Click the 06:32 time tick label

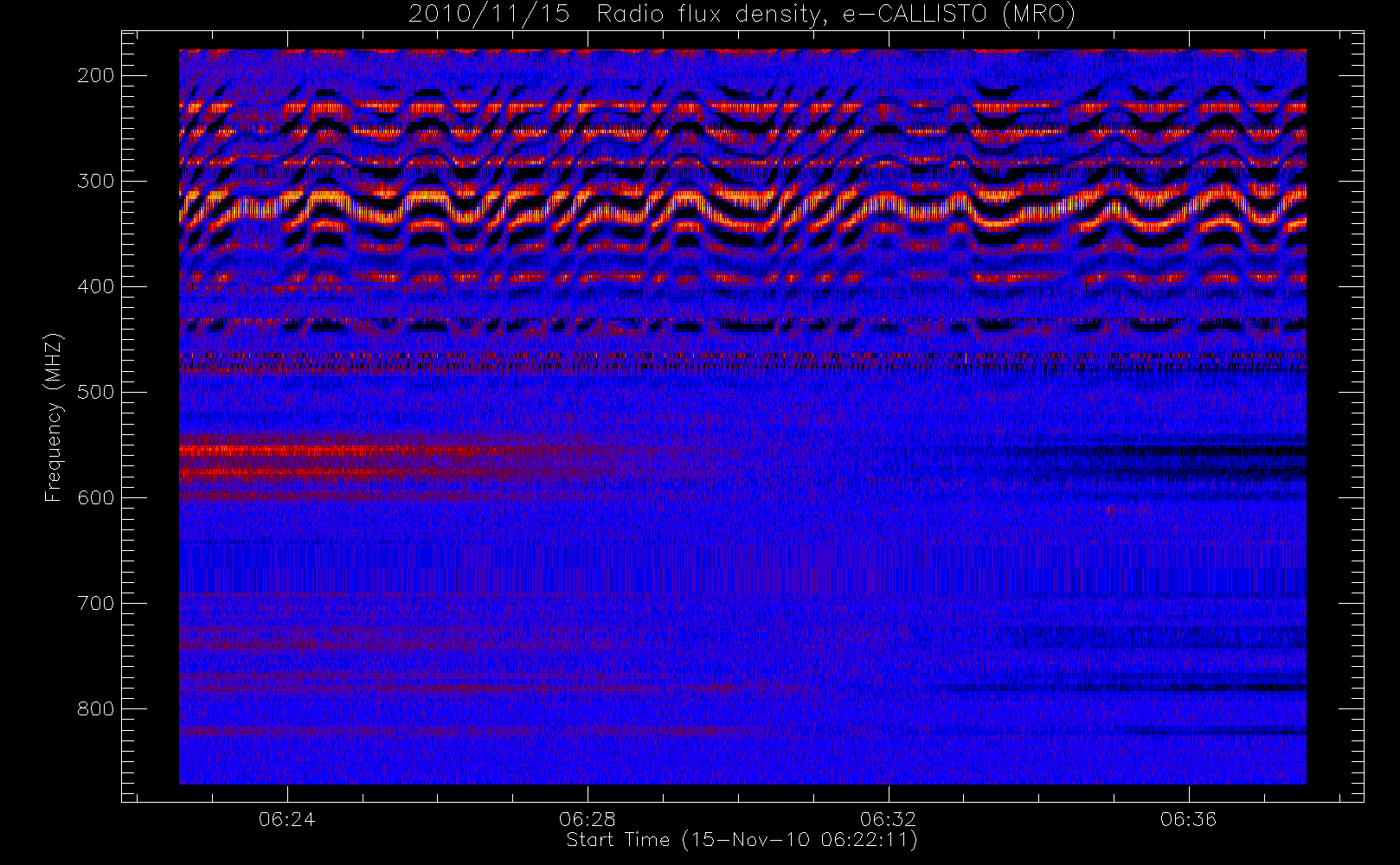(888, 818)
